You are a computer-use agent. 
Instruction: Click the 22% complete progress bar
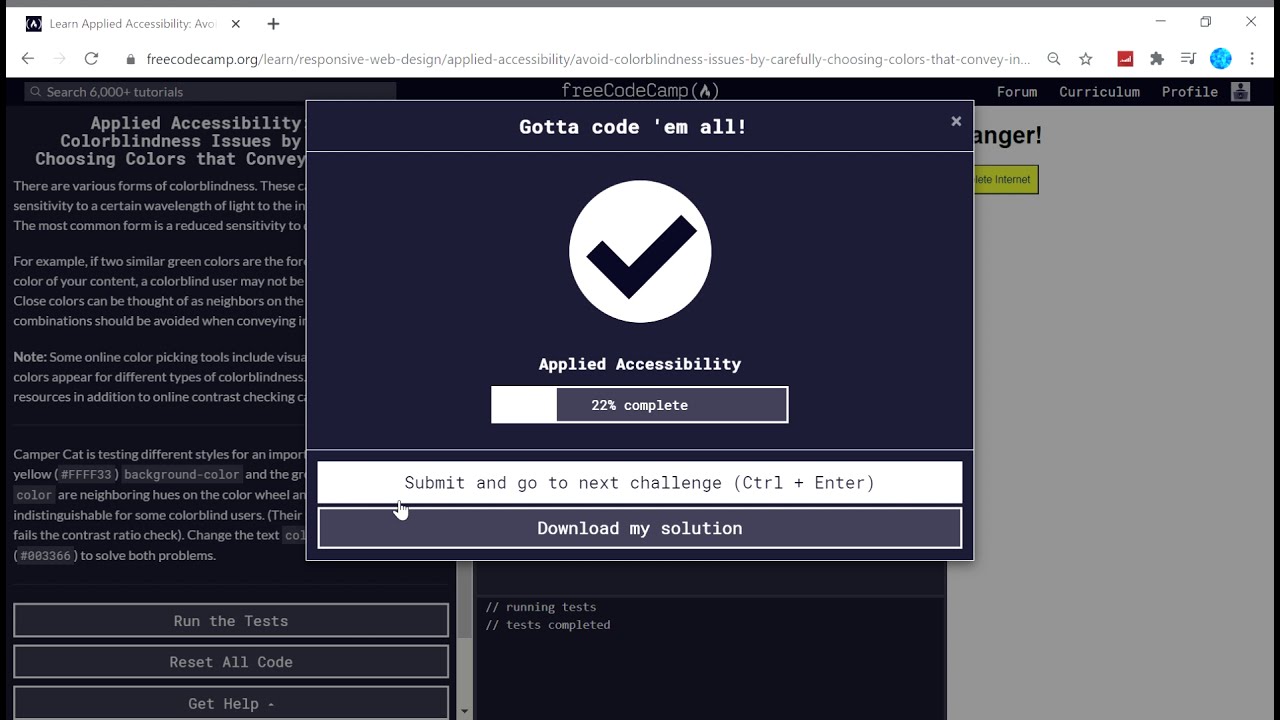point(640,405)
